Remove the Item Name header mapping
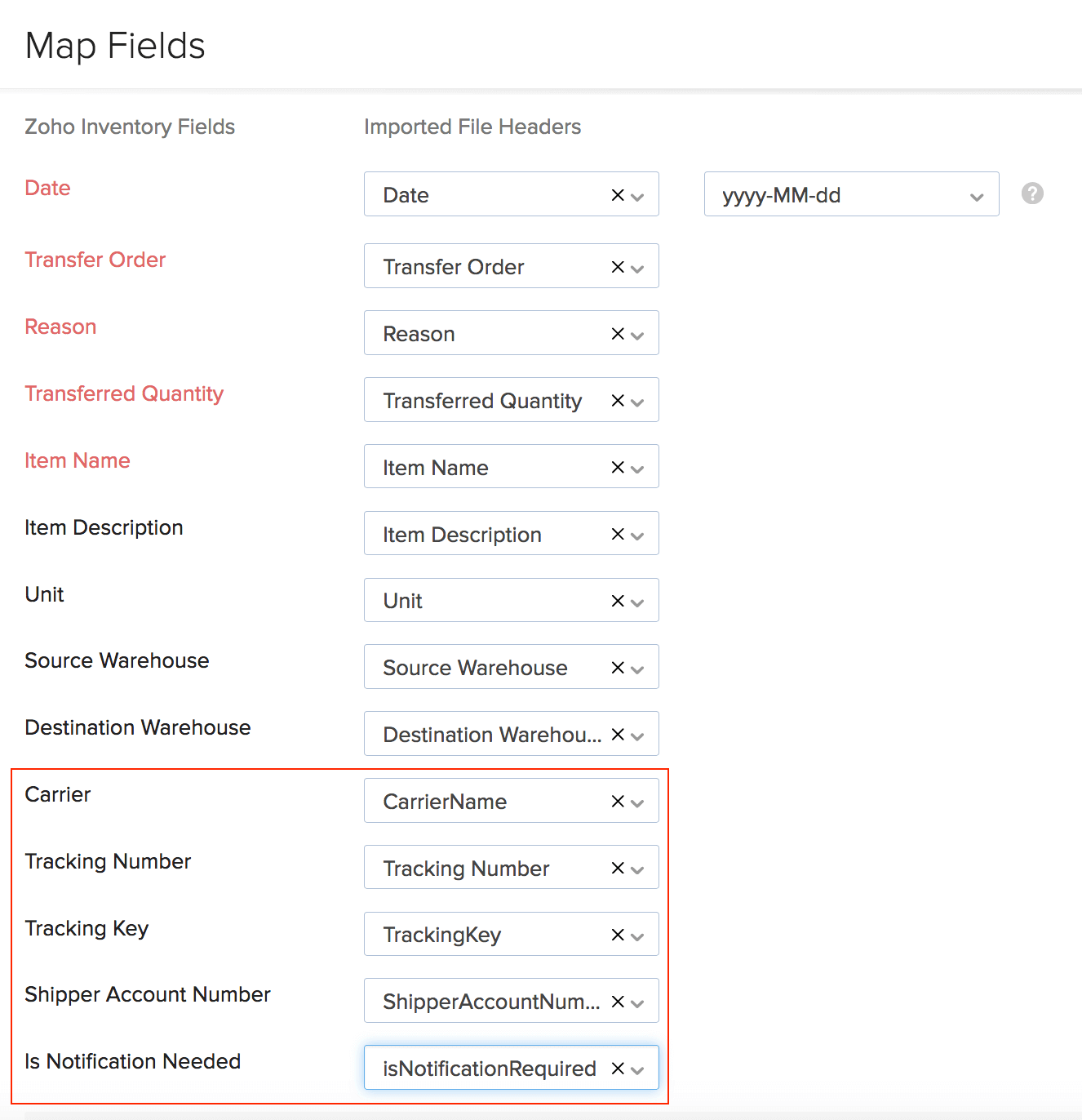Image resolution: width=1082 pixels, height=1120 pixels. [616, 467]
